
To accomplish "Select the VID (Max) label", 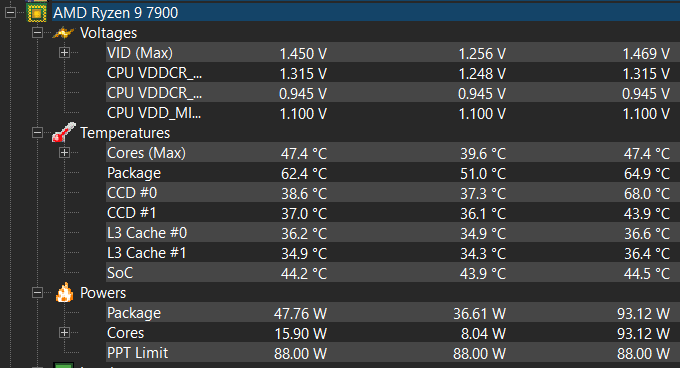I will click(140, 53).
